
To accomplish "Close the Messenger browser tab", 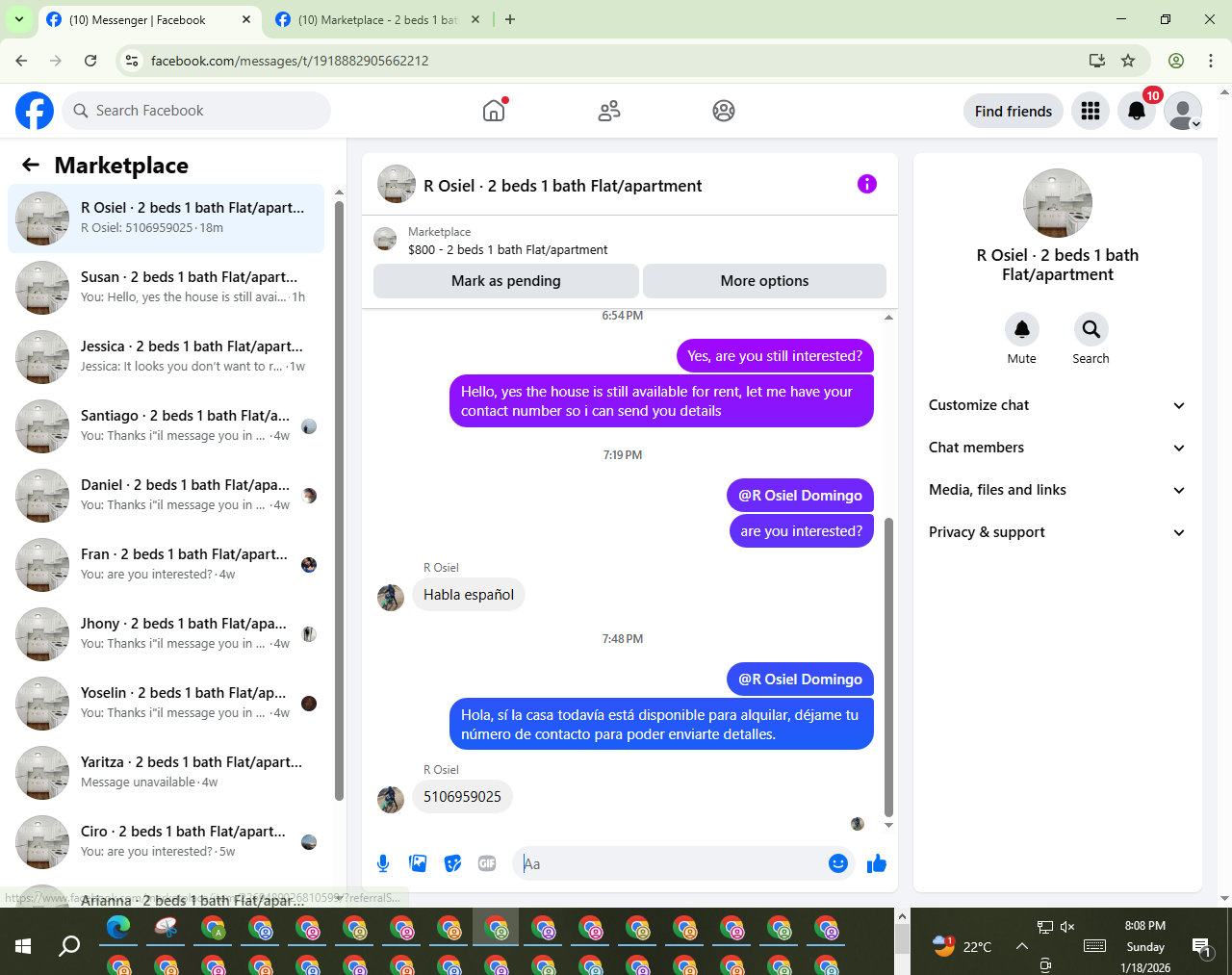I will 246,19.
